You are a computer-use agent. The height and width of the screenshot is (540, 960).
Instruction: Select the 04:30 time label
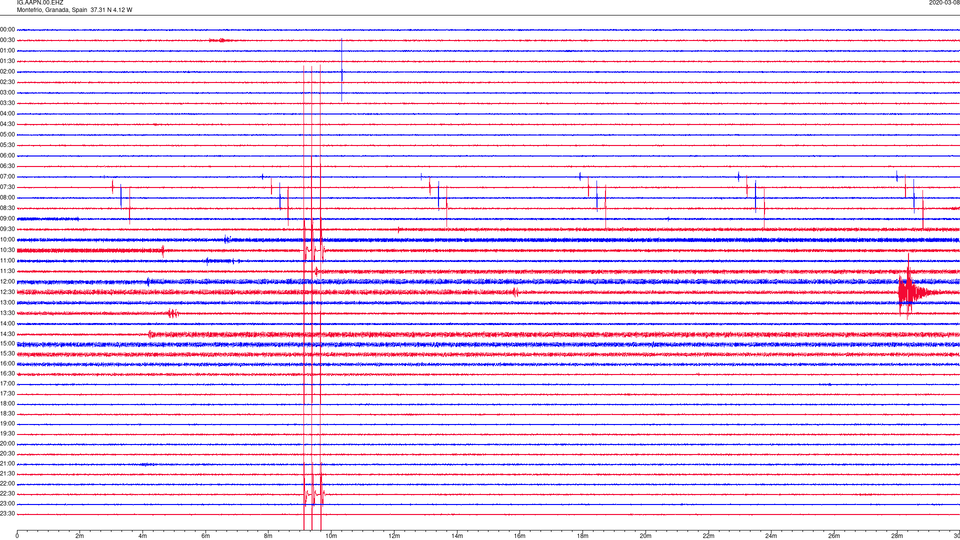pyautogui.click(x=7, y=124)
